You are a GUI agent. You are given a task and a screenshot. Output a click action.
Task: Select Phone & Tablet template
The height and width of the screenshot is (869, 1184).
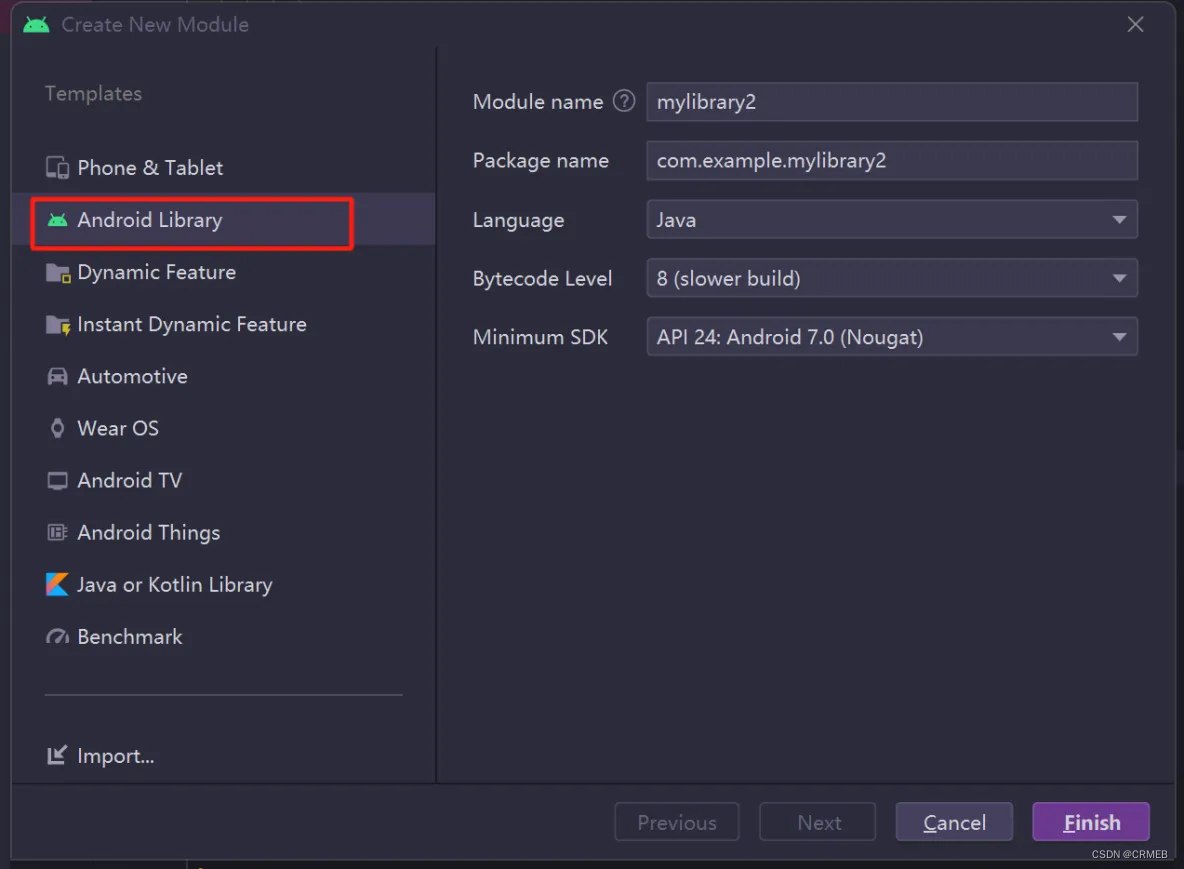coord(224,168)
